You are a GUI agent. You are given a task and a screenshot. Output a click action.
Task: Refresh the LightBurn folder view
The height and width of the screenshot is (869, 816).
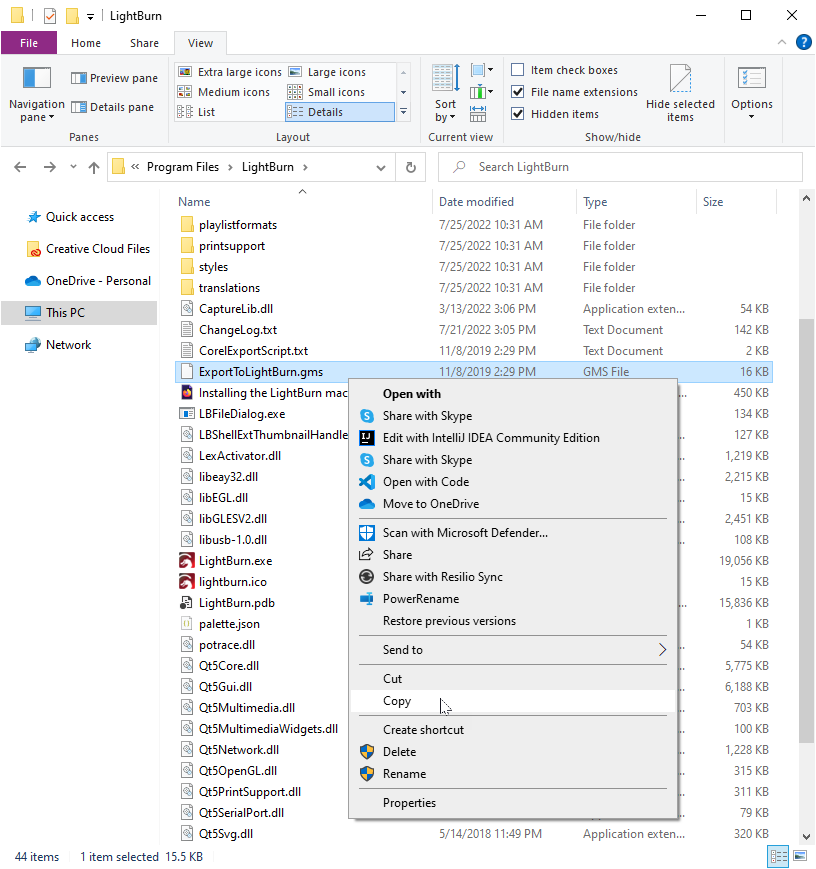[x=411, y=166]
